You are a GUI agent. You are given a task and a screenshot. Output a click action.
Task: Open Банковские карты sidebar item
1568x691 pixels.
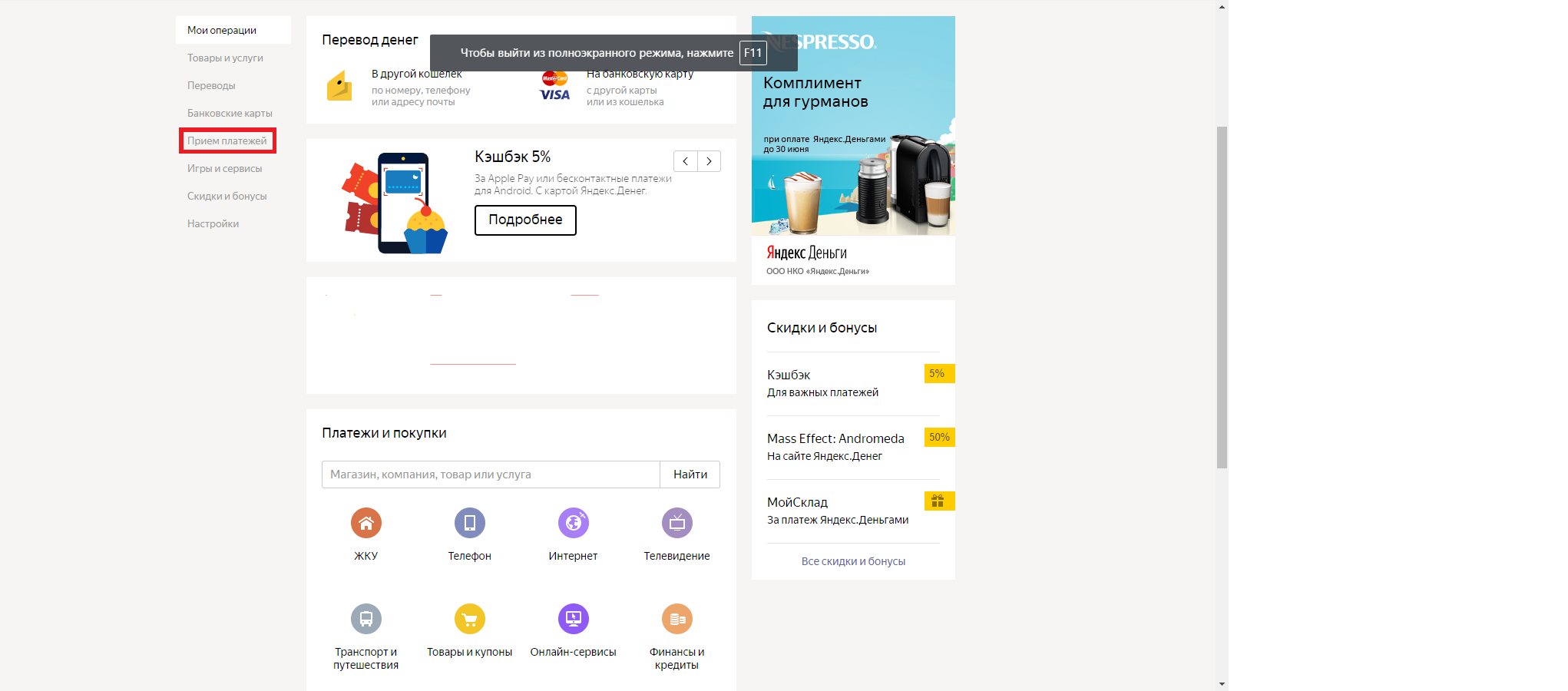click(230, 113)
